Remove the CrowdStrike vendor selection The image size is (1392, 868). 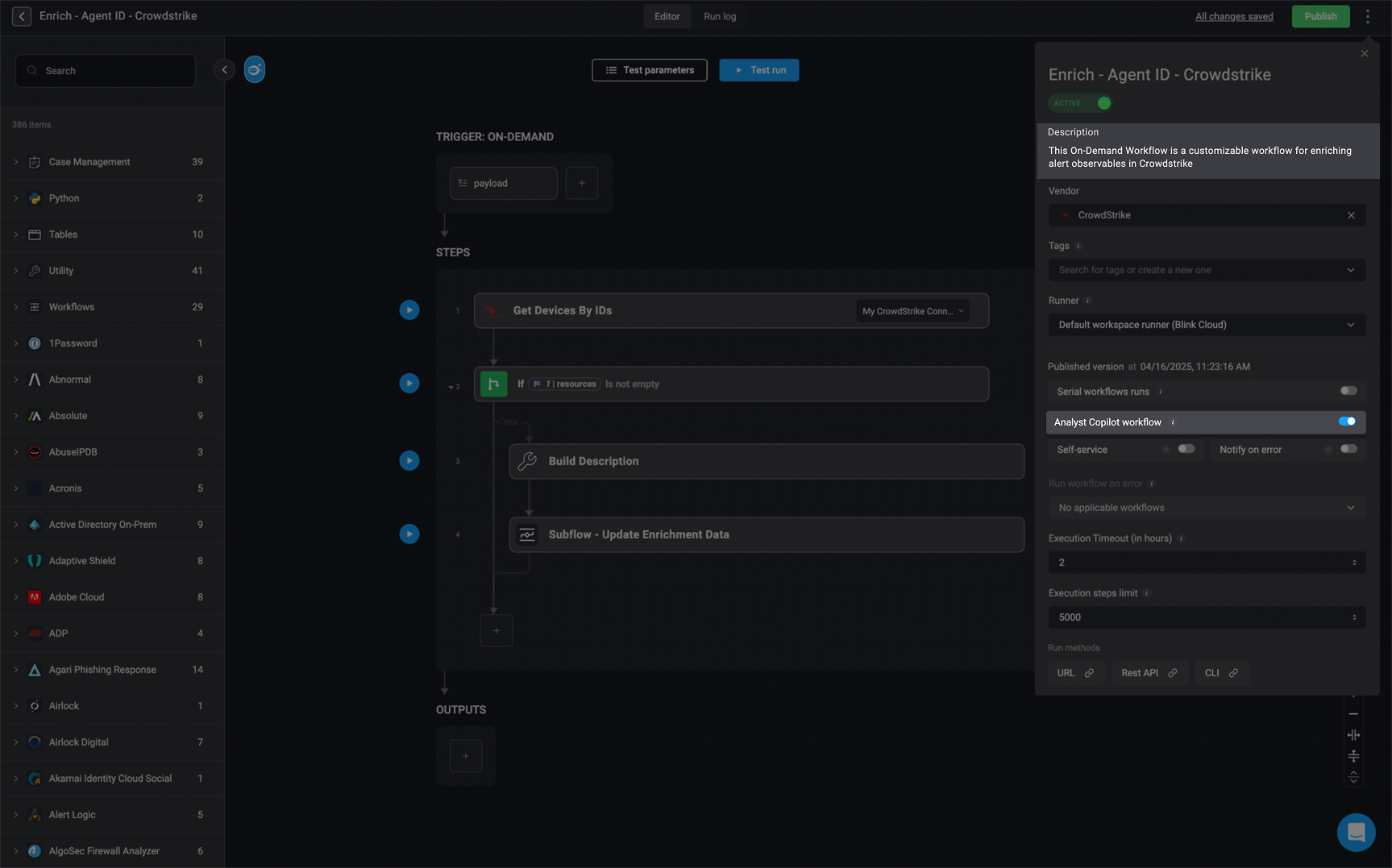click(x=1351, y=215)
